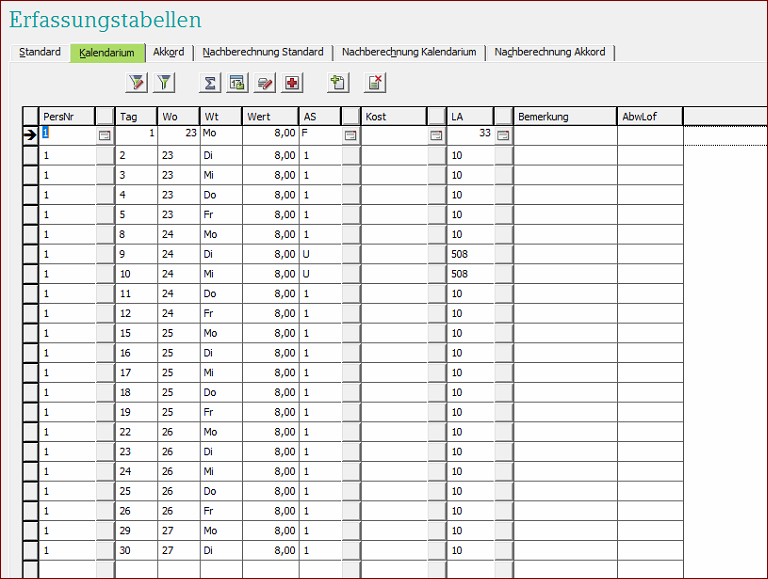Screen dimensions: 768x579
Task: Open the Nachberechnung Akkord tab
Action: (x=550, y=52)
